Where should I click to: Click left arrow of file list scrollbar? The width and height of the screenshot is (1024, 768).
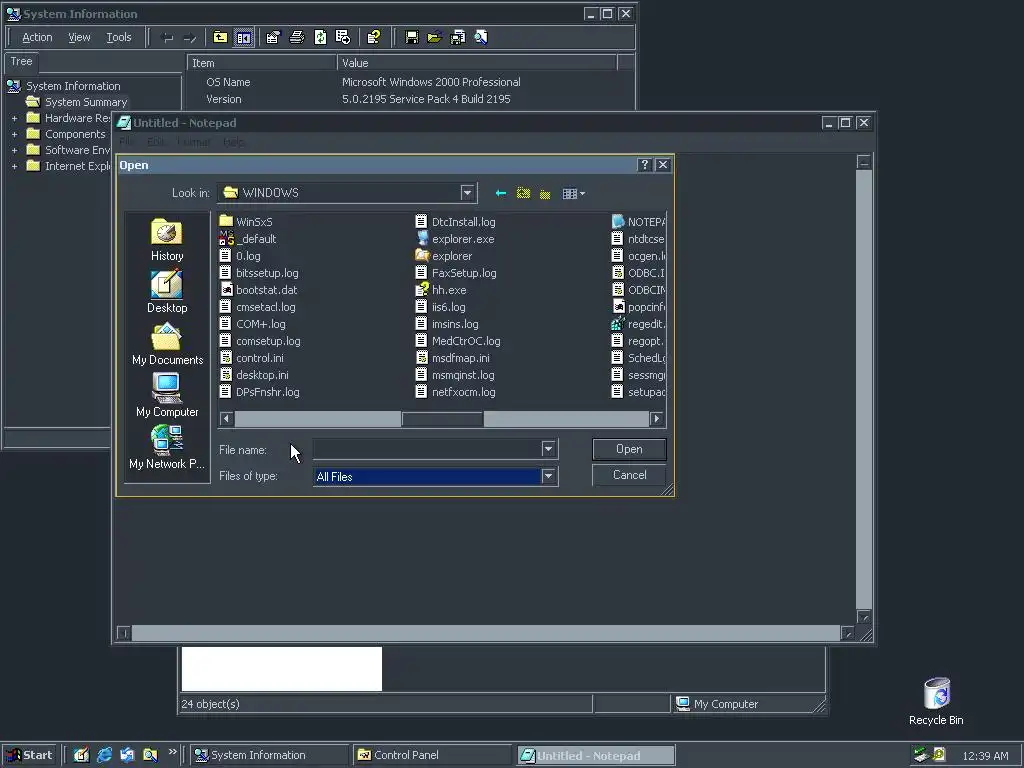point(227,419)
